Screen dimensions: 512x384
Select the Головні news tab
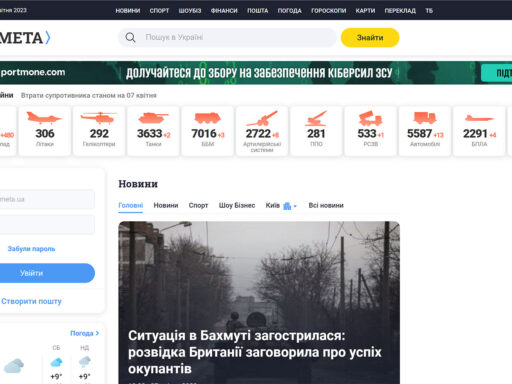(x=131, y=205)
